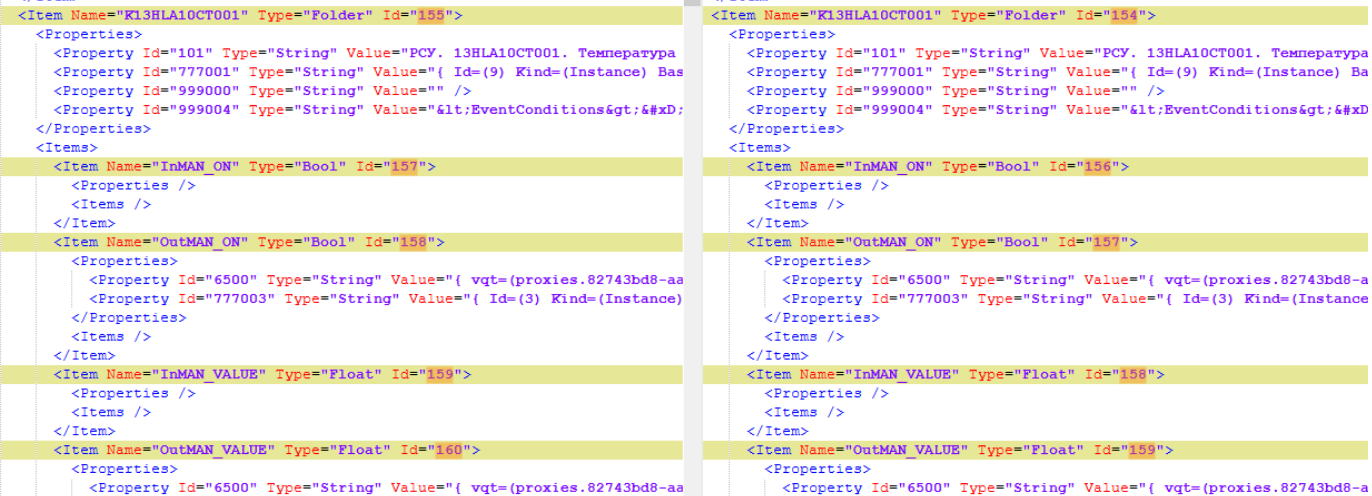The image size is (1372, 496).
Task: Select InMAN_VALUE item name in left pane
Action: coord(209,374)
